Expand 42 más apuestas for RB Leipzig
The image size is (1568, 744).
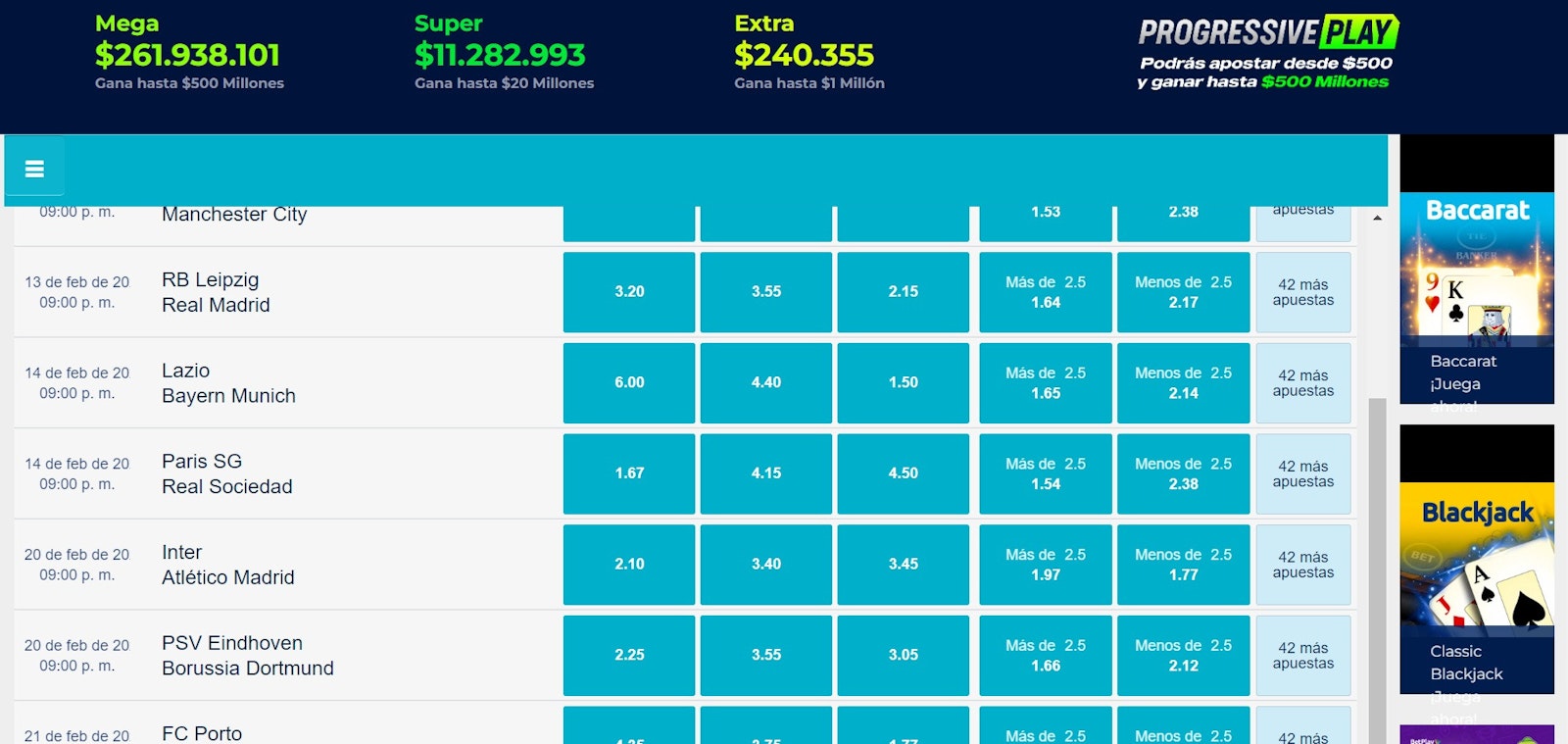pos(1302,292)
